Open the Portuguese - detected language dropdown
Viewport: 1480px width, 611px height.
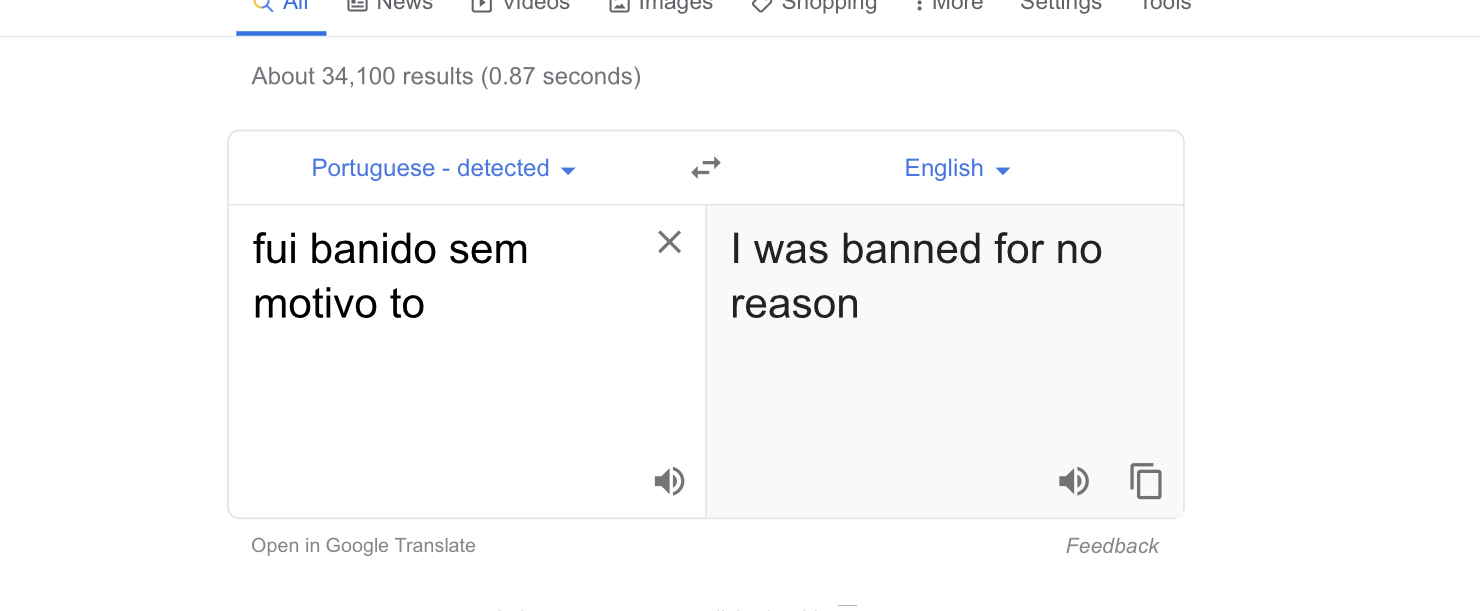coord(444,168)
